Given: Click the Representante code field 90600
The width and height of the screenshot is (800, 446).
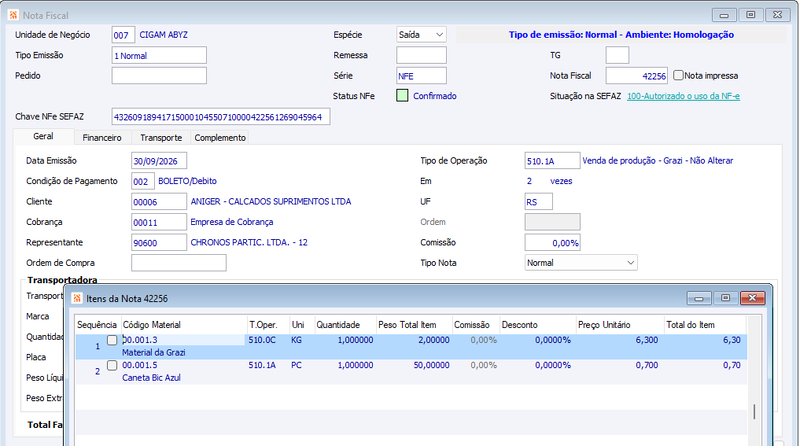Looking at the screenshot, I should pos(159,242).
